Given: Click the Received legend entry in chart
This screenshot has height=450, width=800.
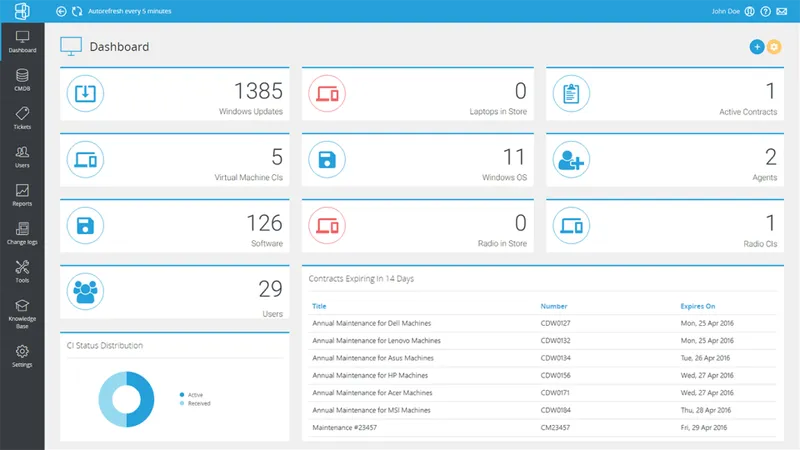Looking at the screenshot, I should (195, 403).
